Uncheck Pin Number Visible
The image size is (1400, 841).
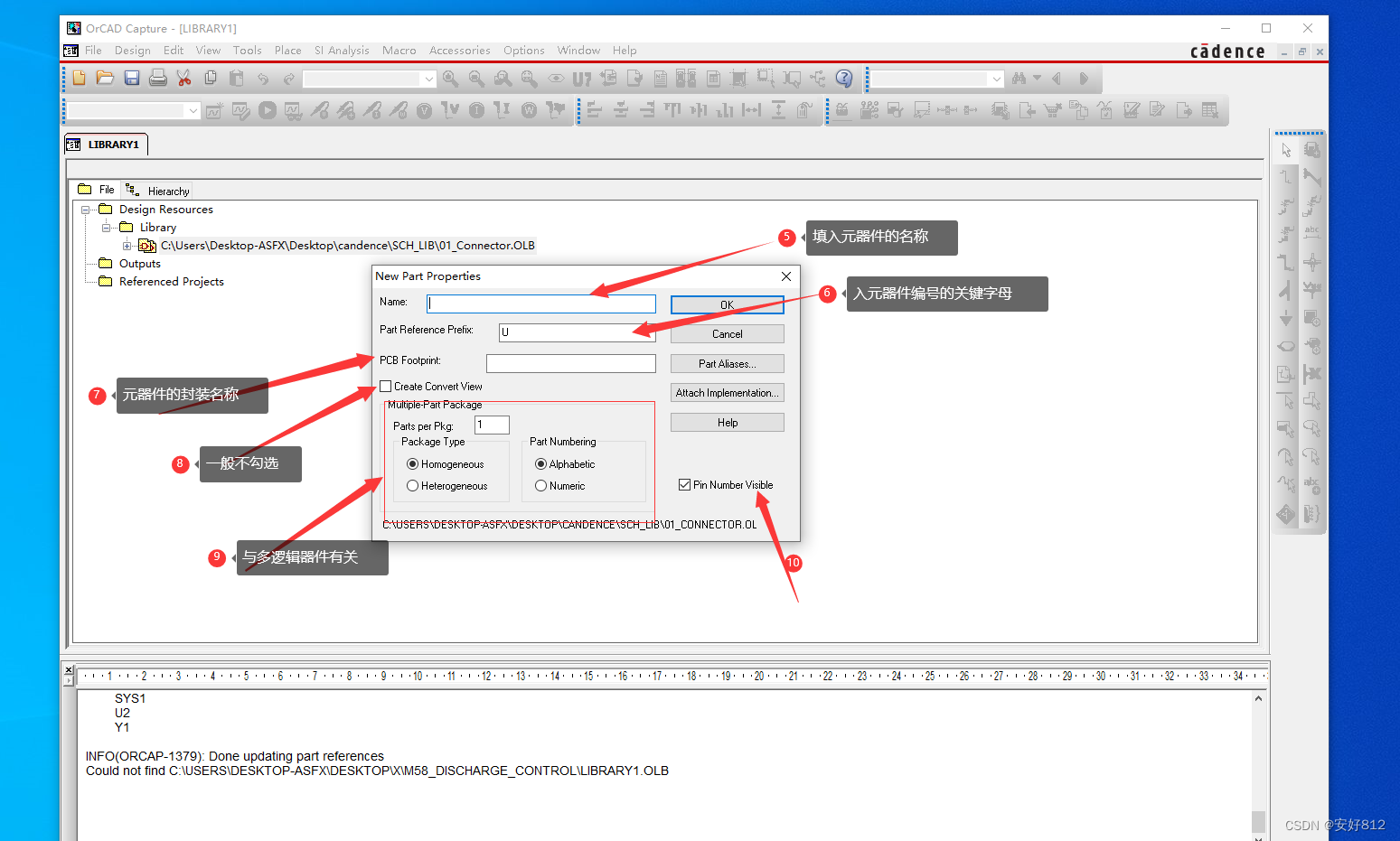pyautogui.click(x=685, y=485)
